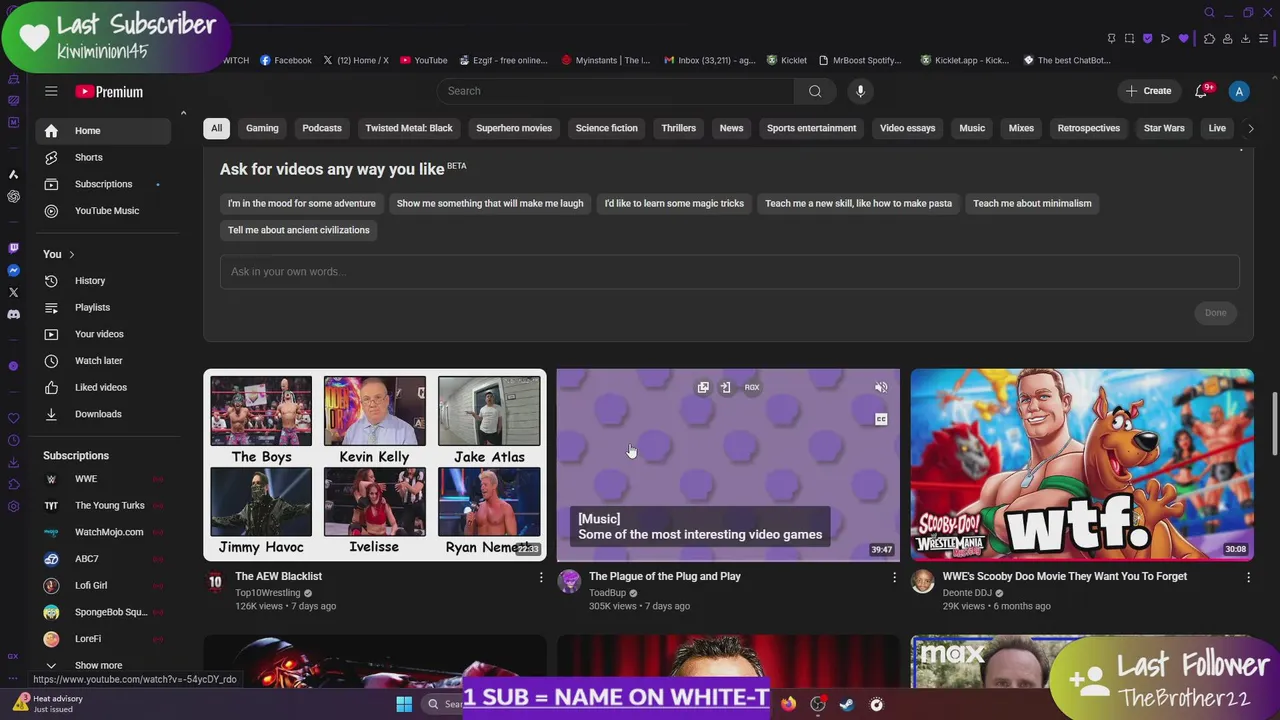Click the purple shield ad-blocker icon
The height and width of the screenshot is (720, 1280).
(x=1147, y=38)
